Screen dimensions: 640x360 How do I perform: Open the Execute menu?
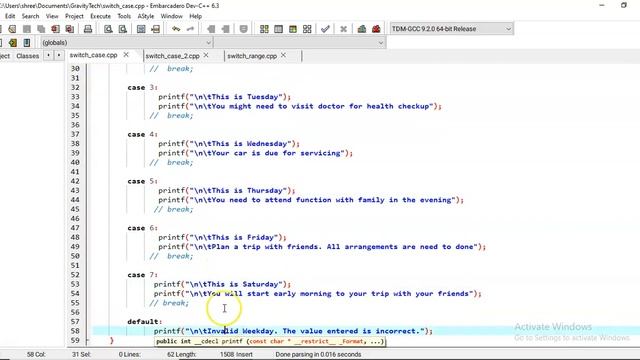pyautogui.click(x=100, y=16)
